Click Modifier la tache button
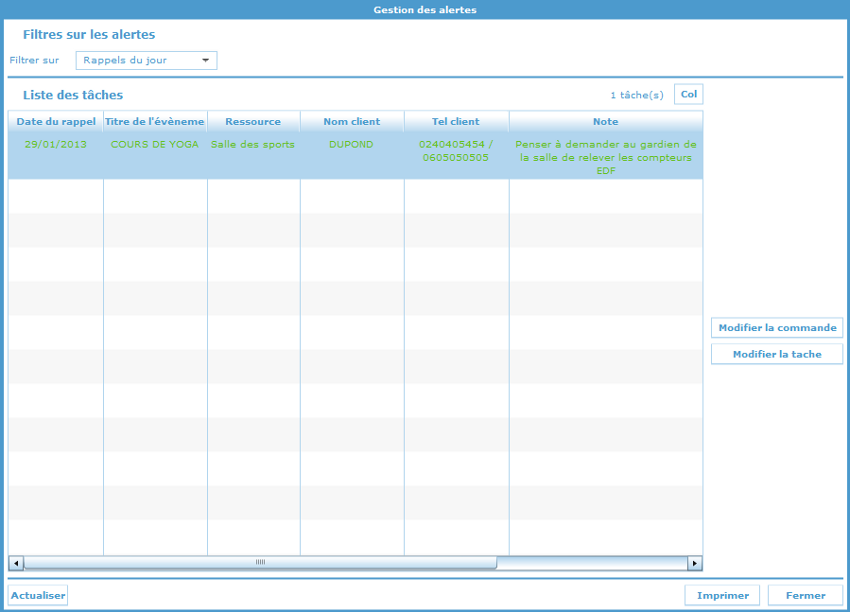Image resolution: width=850 pixels, height=612 pixels. [777, 354]
